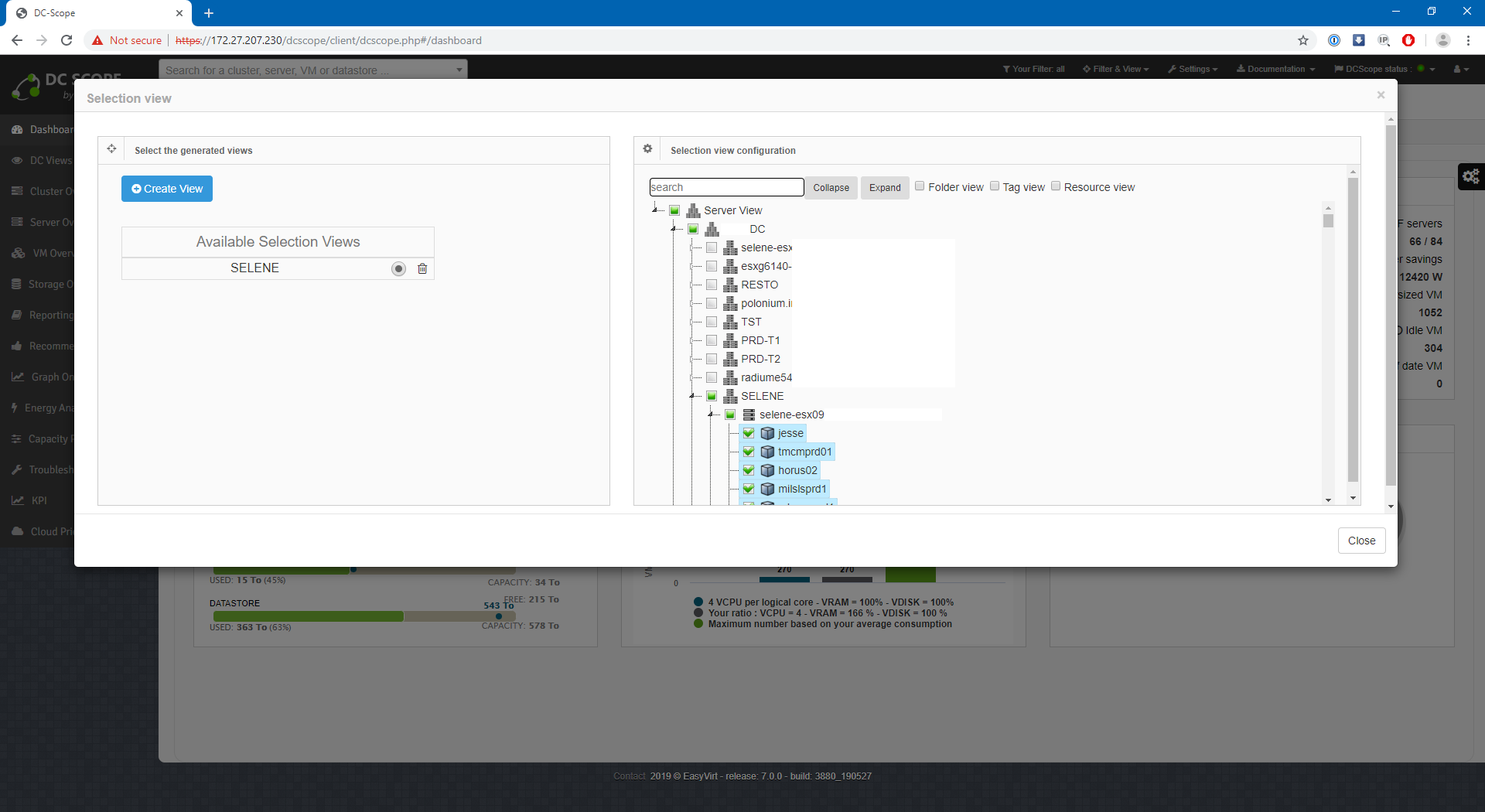The image size is (1485, 812).
Task: Collapse the Server View root node
Action: (656, 210)
